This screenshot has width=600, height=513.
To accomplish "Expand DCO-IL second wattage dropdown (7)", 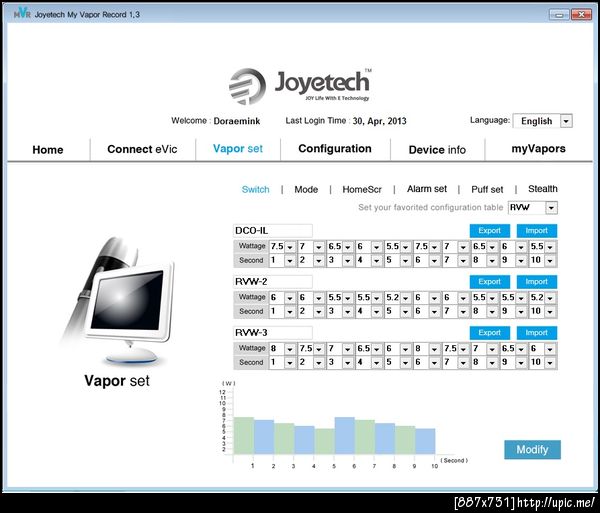I will coord(319,247).
